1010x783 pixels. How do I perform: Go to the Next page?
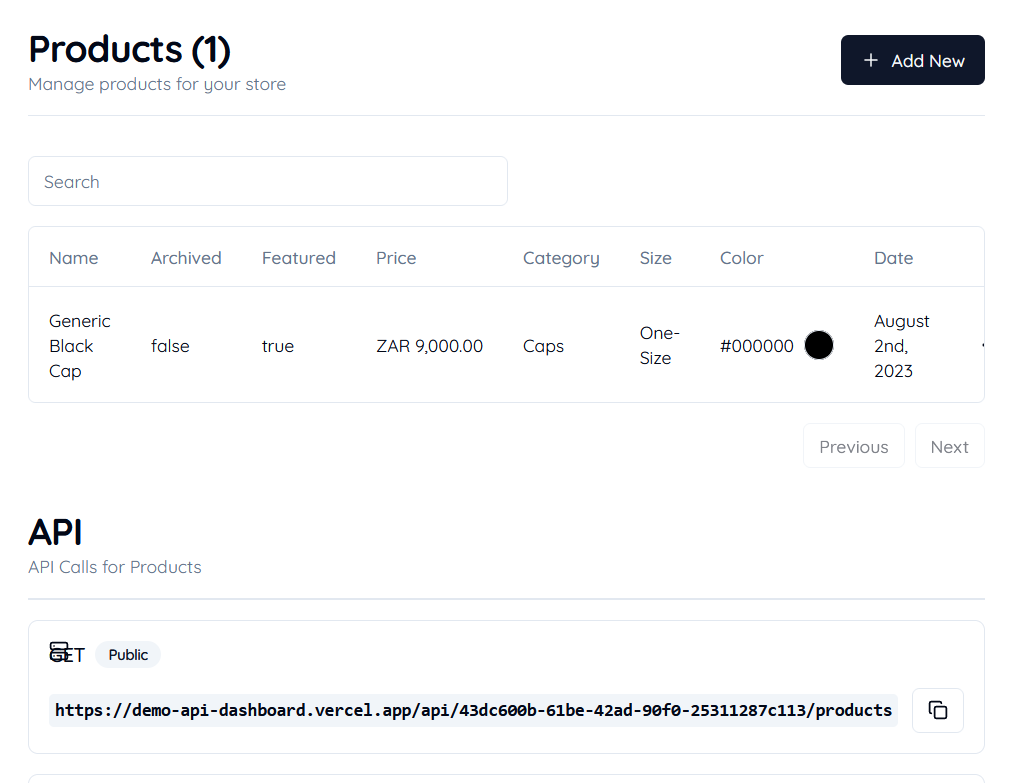coord(949,446)
